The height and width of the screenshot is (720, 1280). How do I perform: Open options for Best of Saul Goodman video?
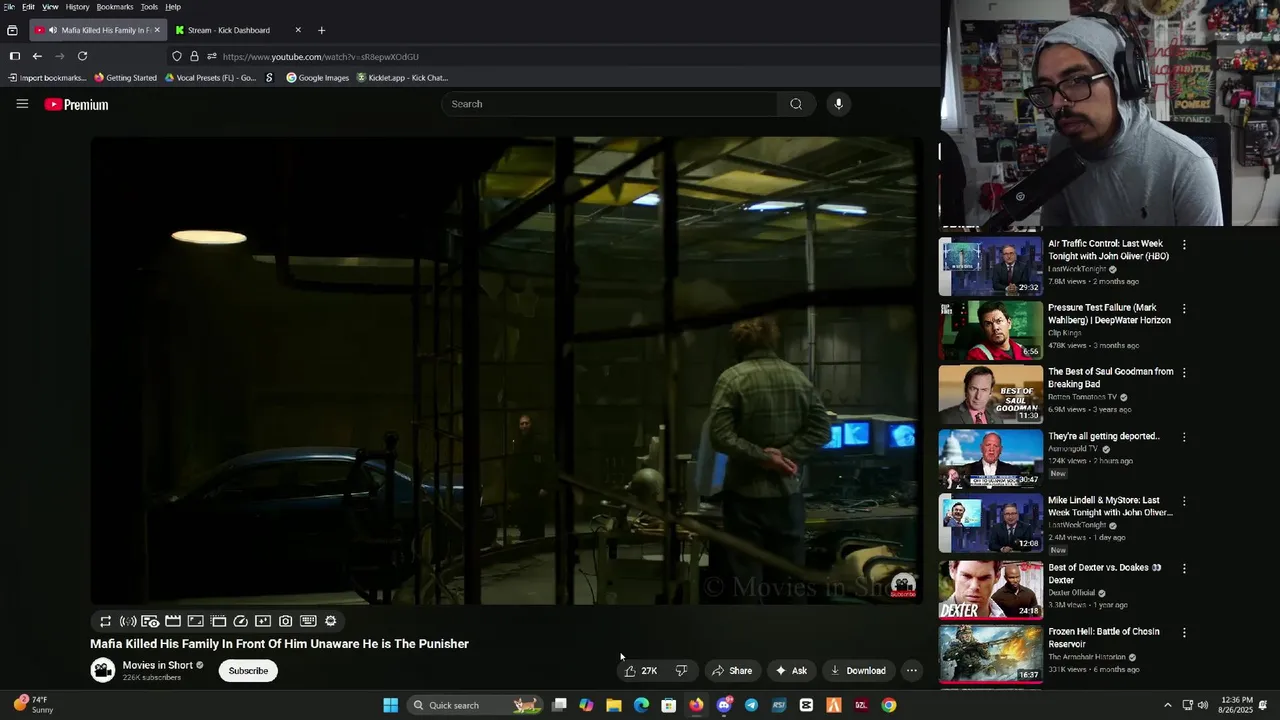(x=1184, y=373)
